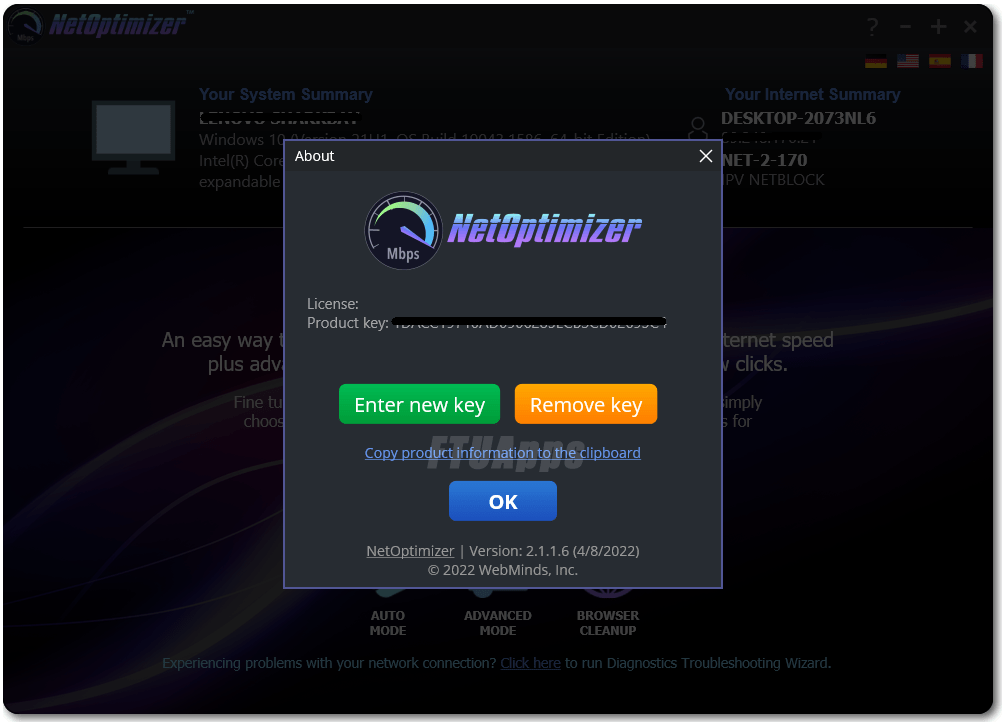Image resolution: width=1002 pixels, height=722 pixels.
Task: Click the user icon beside DESKTOP-2073NL6
Action: click(698, 128)
